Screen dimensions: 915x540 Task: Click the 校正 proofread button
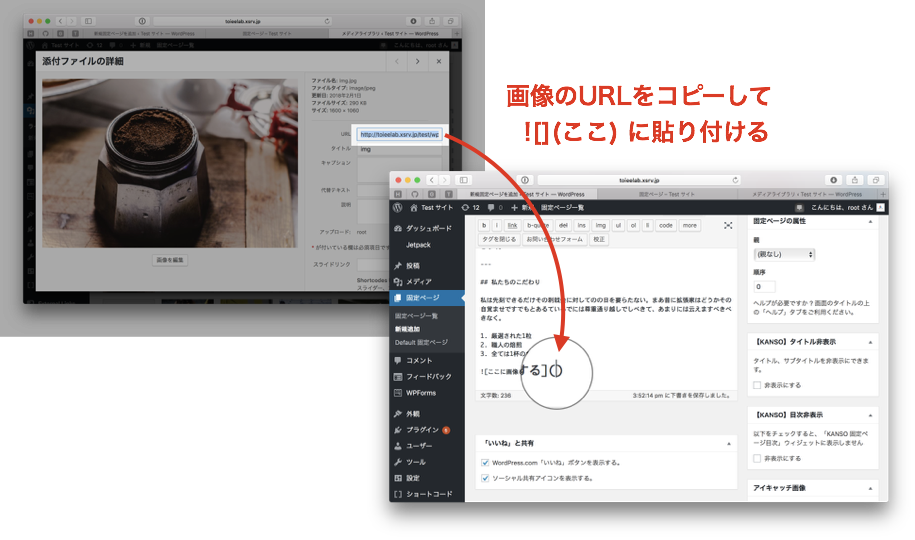point(599,239)
